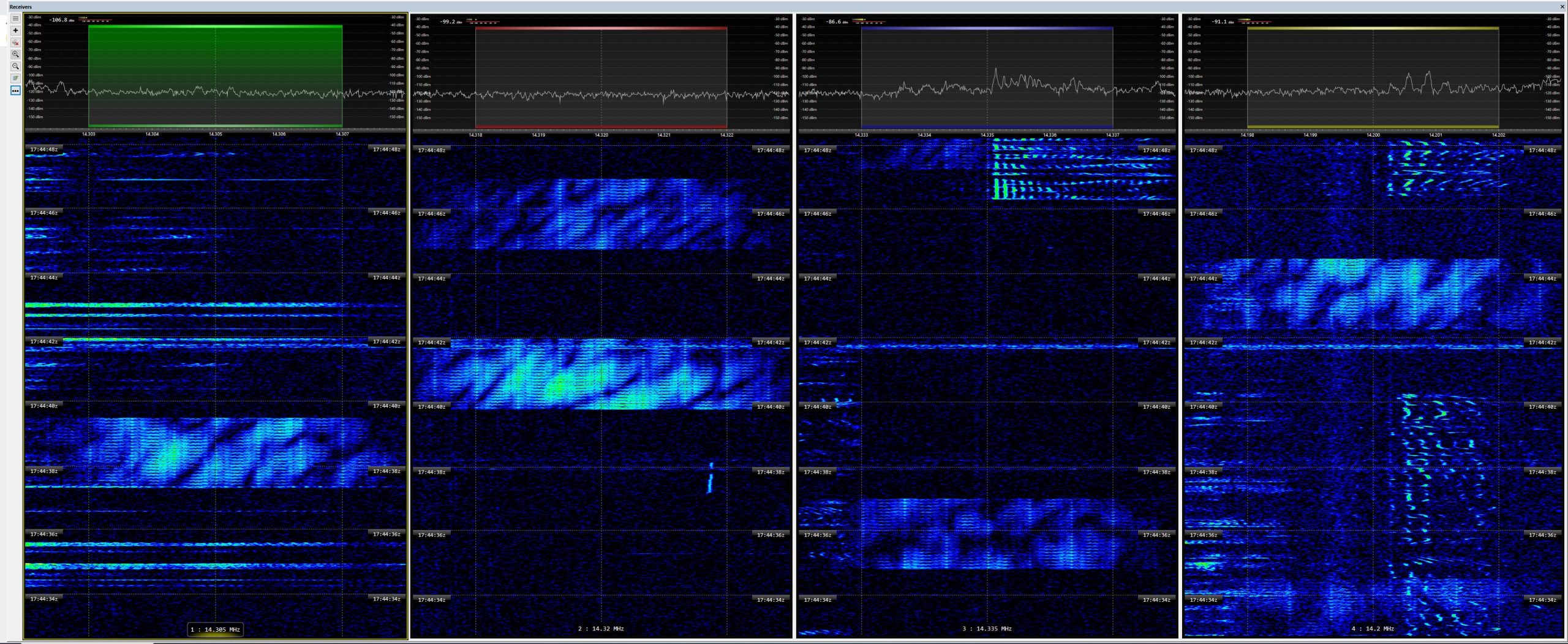Screen dimensions: 1568x644
Task: Open the Receivers hamburger menu
Action: coord(16,19)
